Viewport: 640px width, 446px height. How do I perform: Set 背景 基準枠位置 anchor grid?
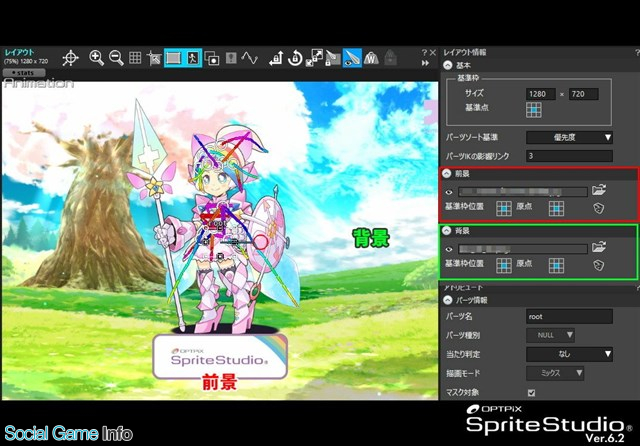coord(504,266)
